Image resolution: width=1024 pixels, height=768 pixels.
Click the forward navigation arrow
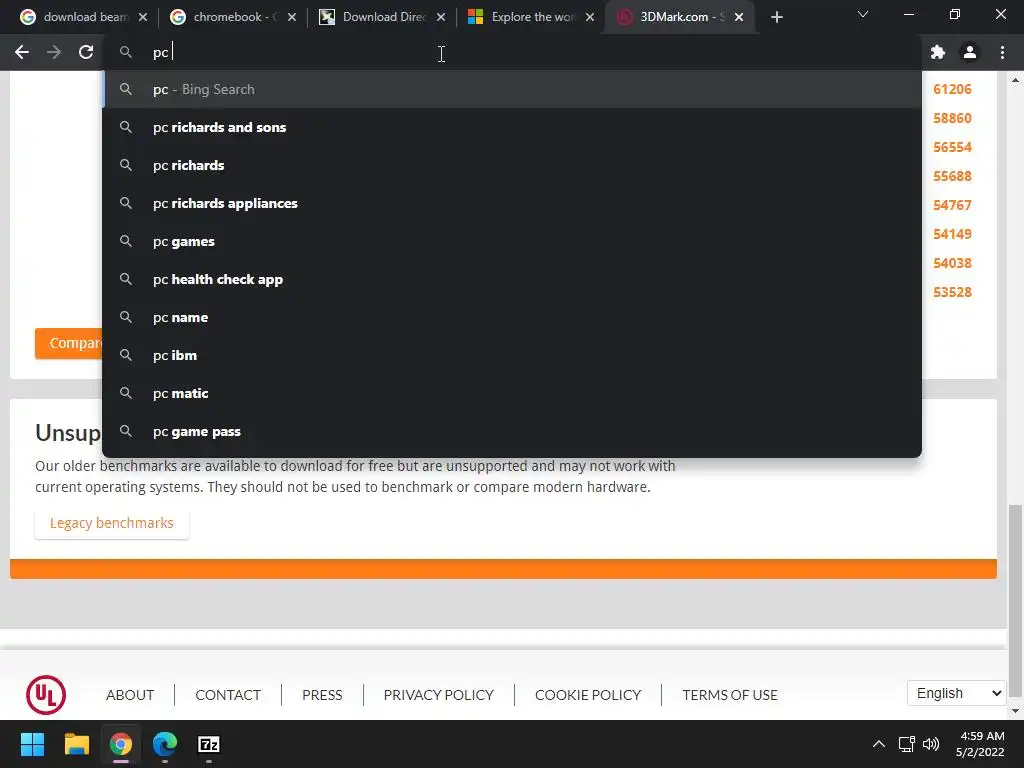(54, 52)
